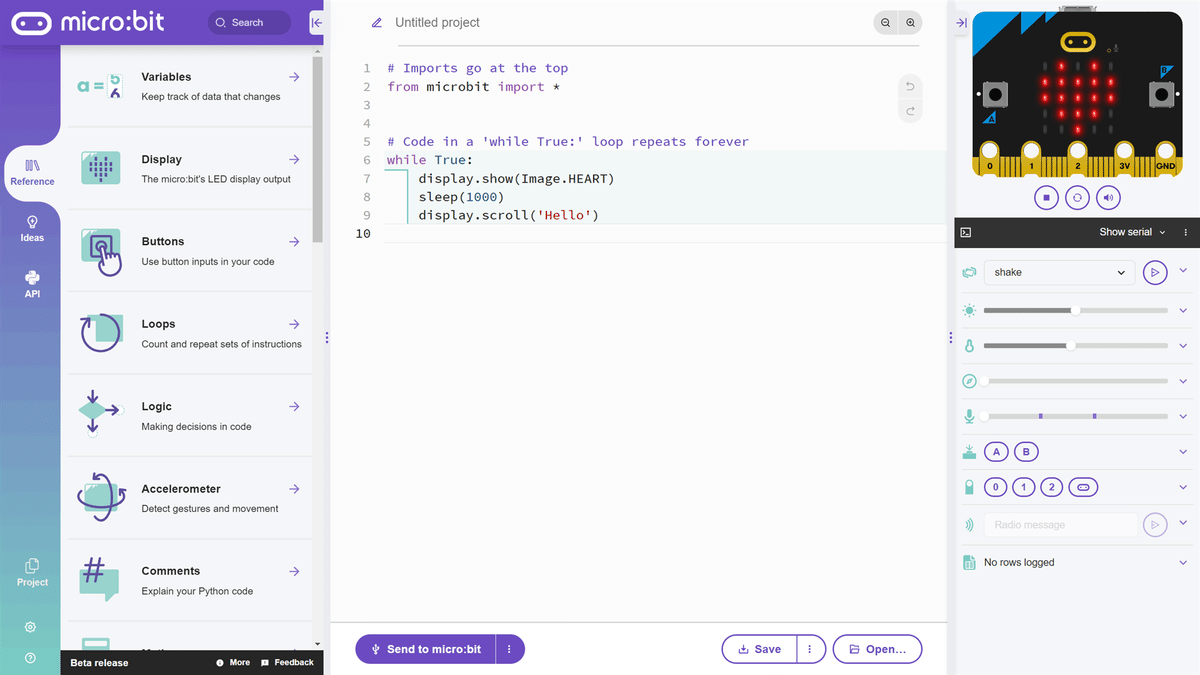Click the Send to micro:bit button
The height and width of the screenshot is (675, 1200).
[428, 648]
